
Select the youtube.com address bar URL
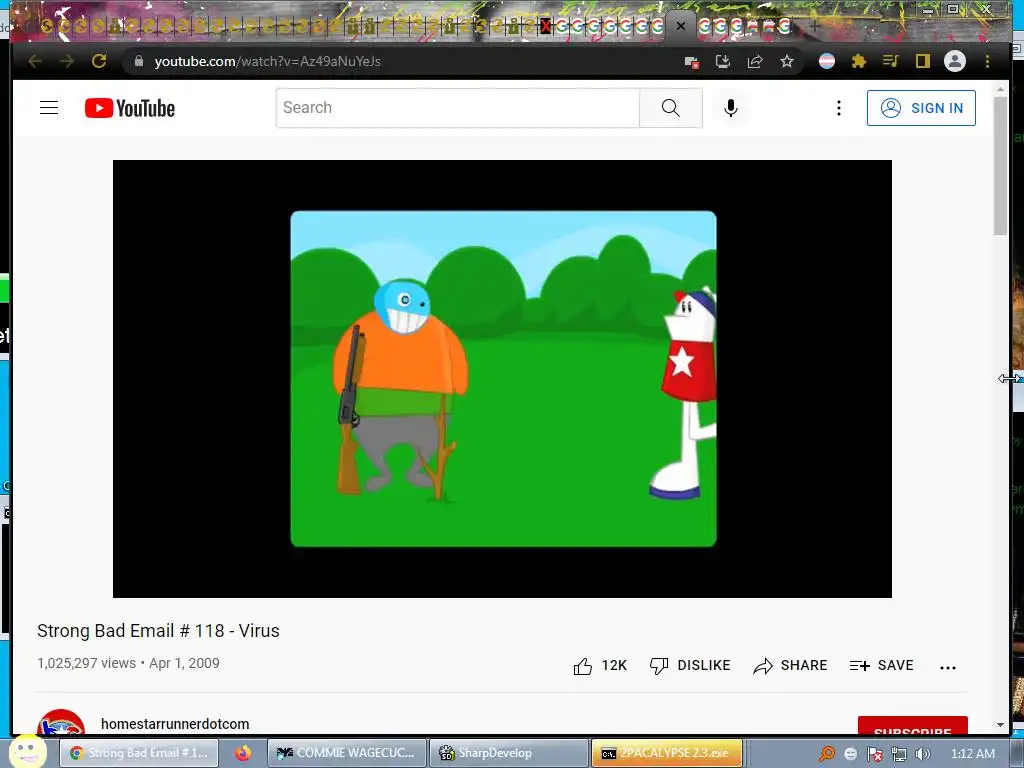point(267,61)
